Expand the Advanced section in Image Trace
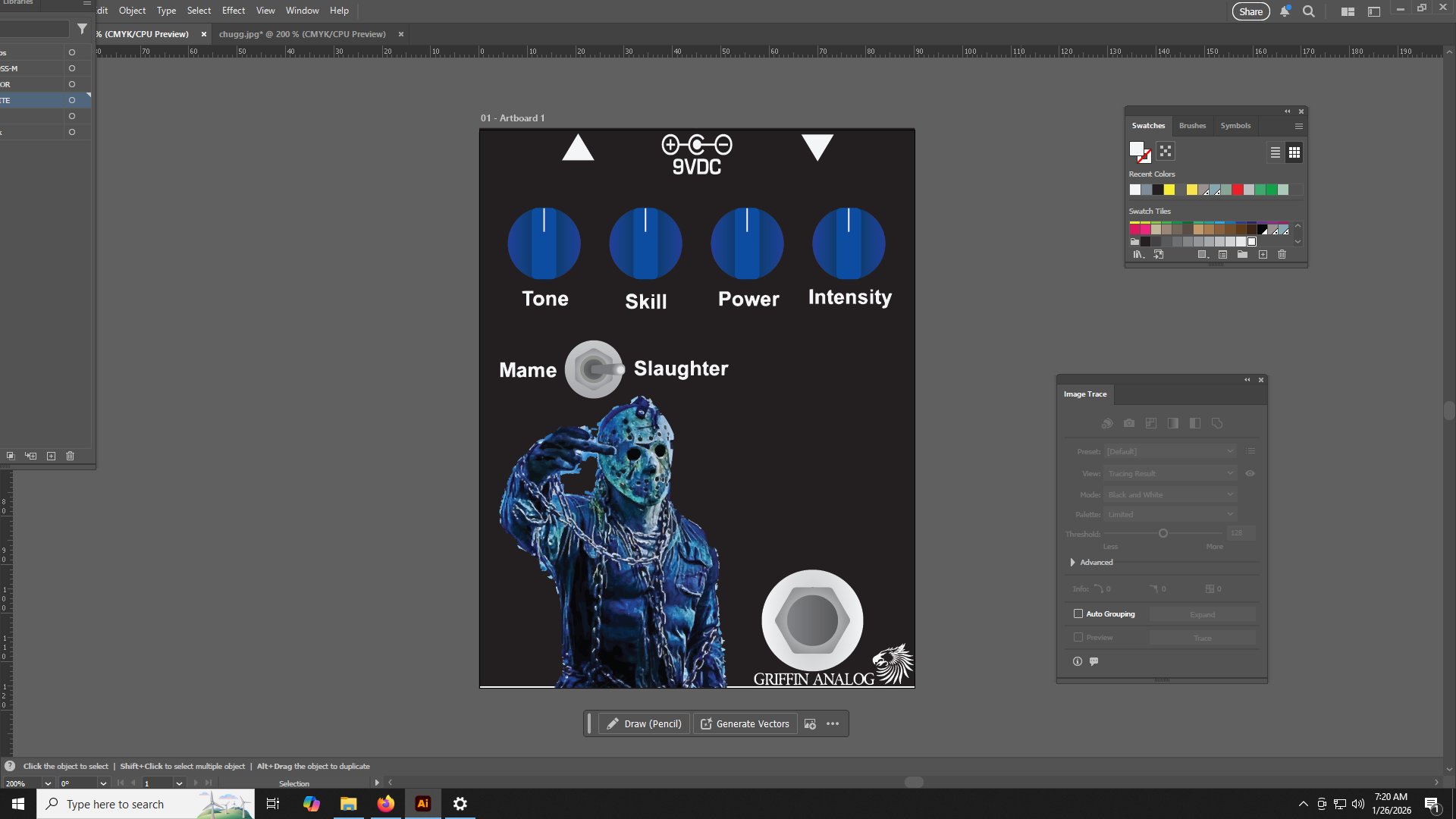The height and width of the screenshot is (819, 1456). coord(1072,562)
